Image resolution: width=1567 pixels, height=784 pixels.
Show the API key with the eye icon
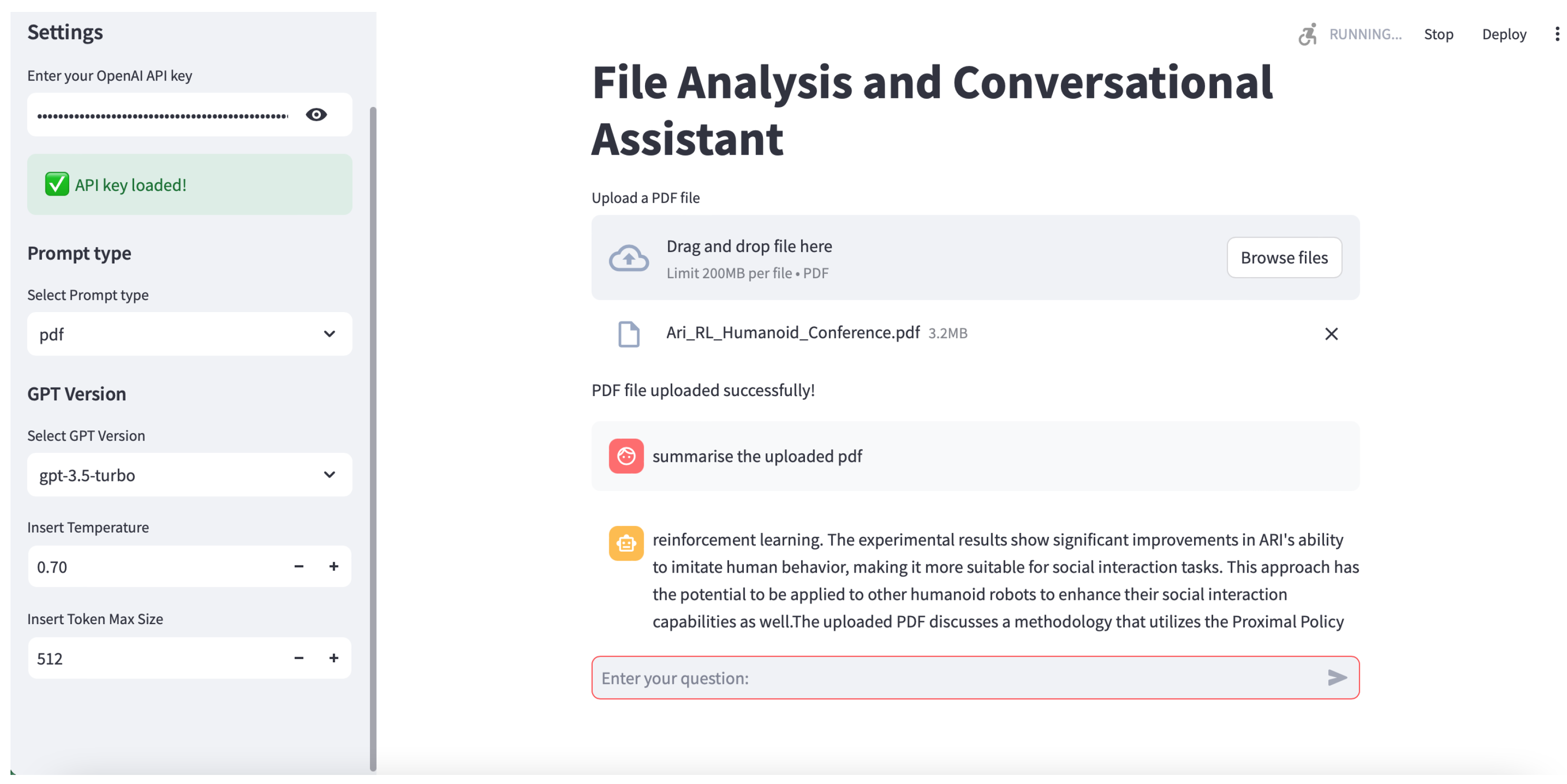point(317,115)
